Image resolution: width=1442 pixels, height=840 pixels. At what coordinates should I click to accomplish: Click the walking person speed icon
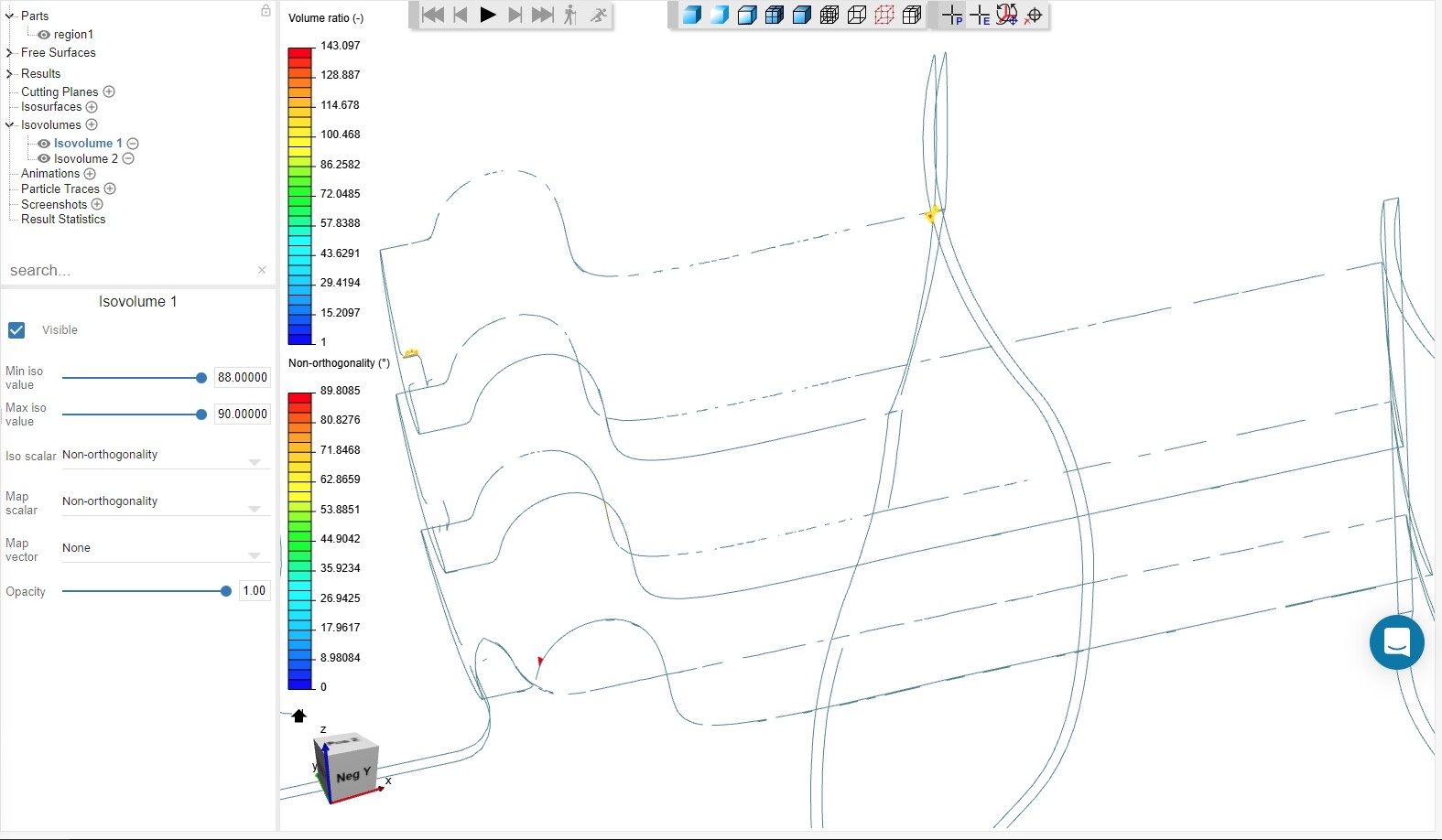[x=570, y=15]
